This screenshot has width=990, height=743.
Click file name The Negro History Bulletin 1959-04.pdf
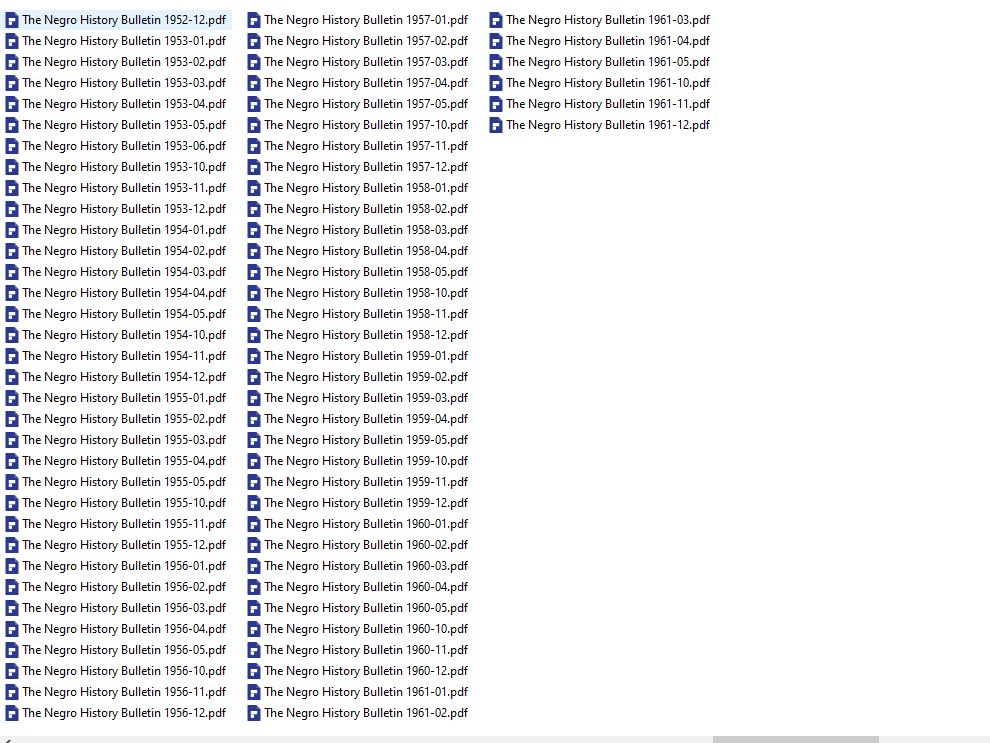coord(366,419)
